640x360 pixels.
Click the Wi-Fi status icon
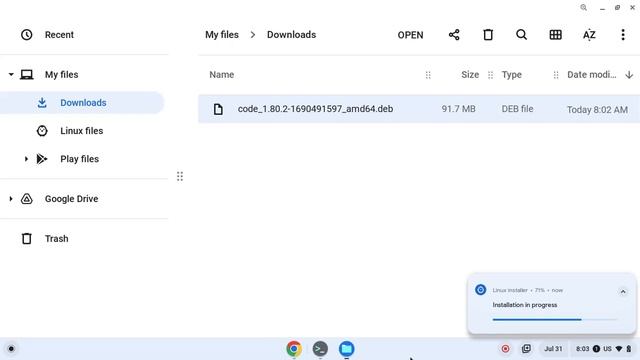tap(619, 349)
